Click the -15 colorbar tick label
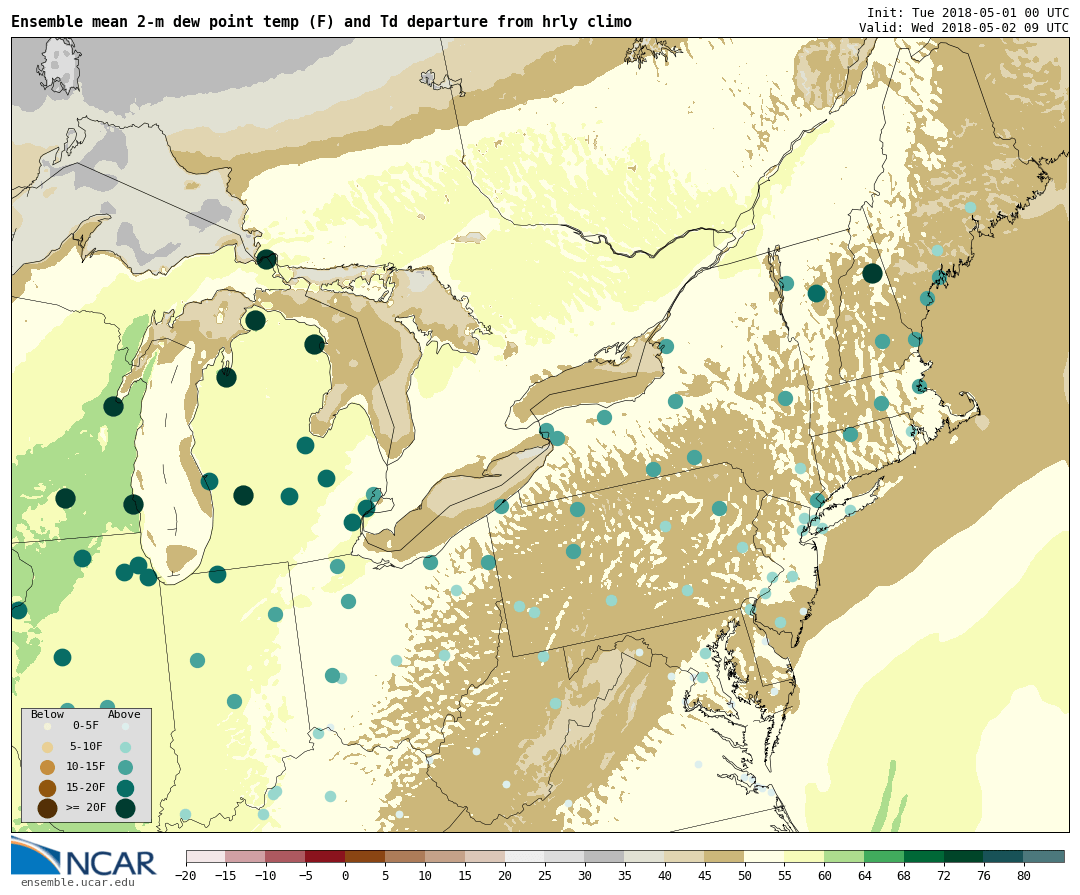 point(225,876)
